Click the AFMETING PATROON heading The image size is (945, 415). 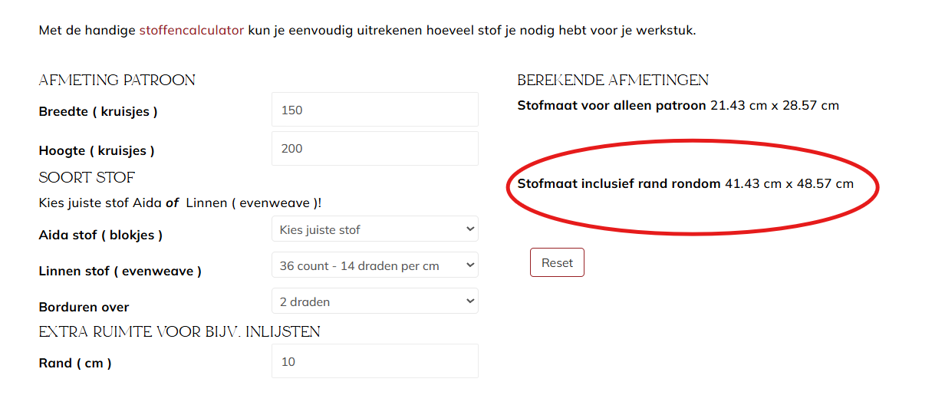click(x=117, y=80)
